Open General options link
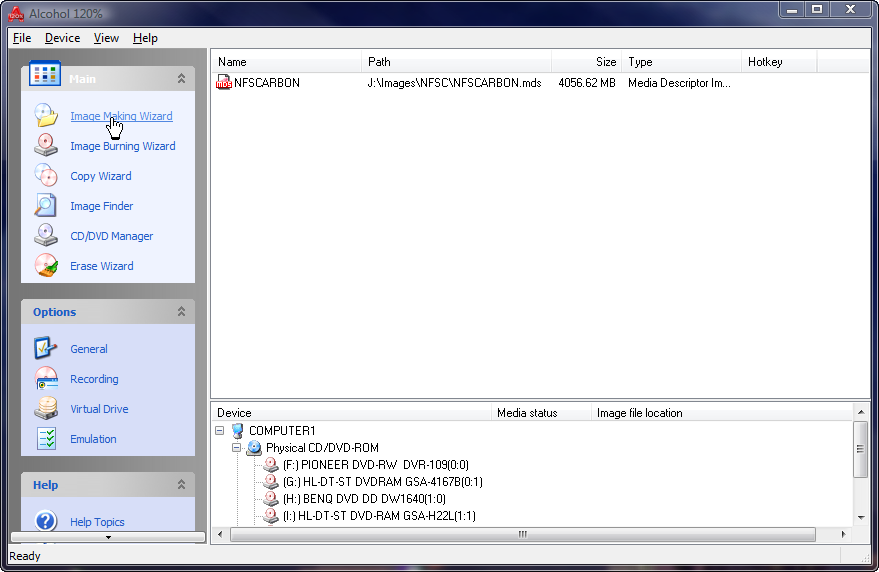879x572 pixels. coord(89,349)
